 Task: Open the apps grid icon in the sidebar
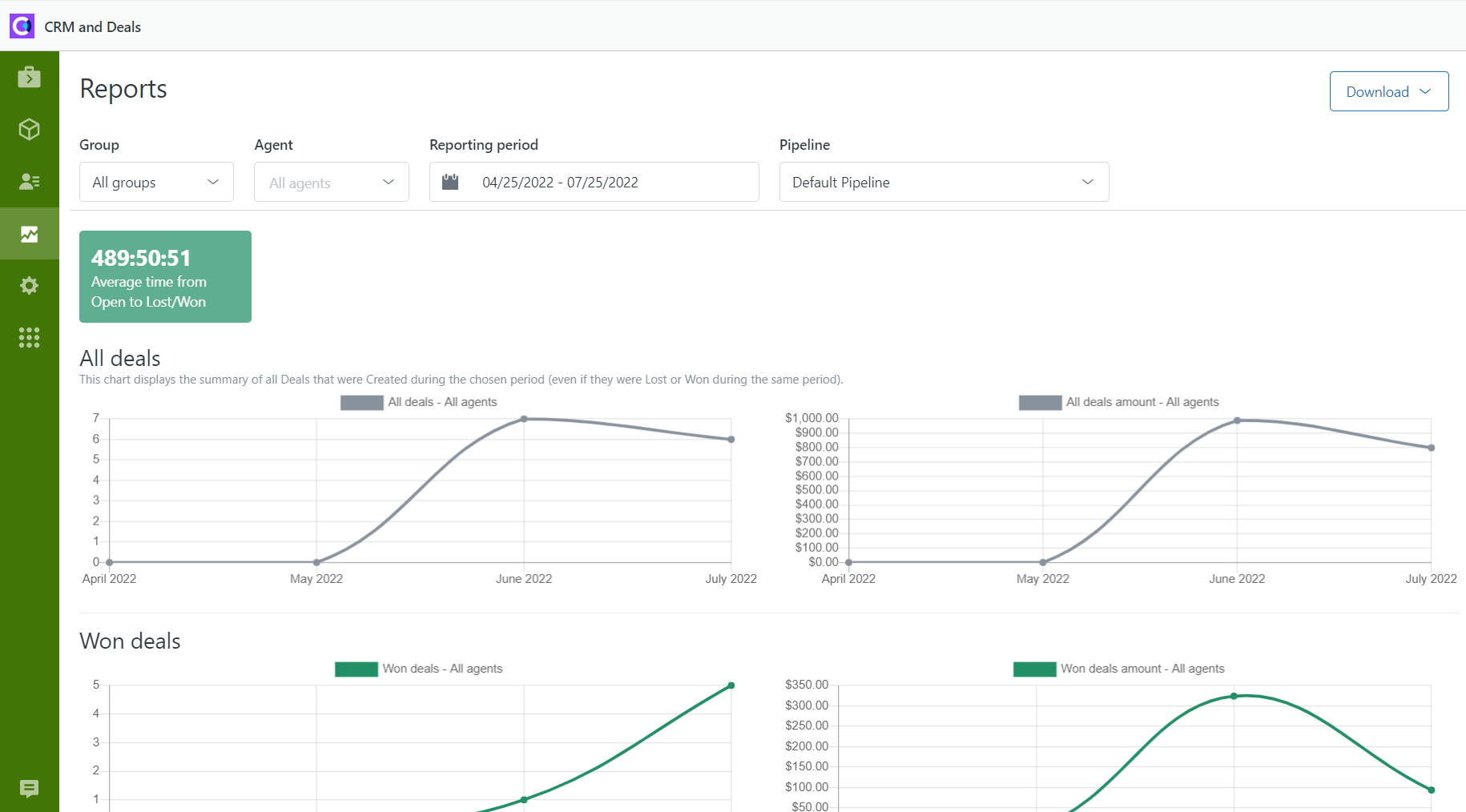point(29,337)
